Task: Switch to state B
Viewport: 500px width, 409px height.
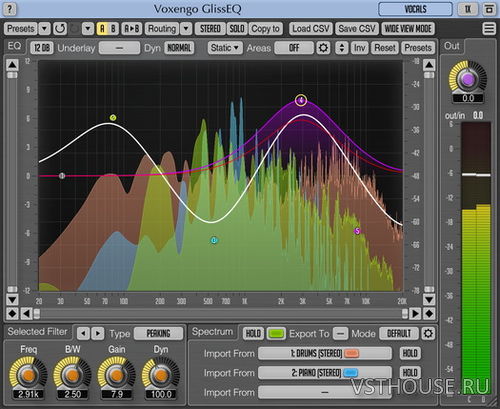Action: pos(113,29)
